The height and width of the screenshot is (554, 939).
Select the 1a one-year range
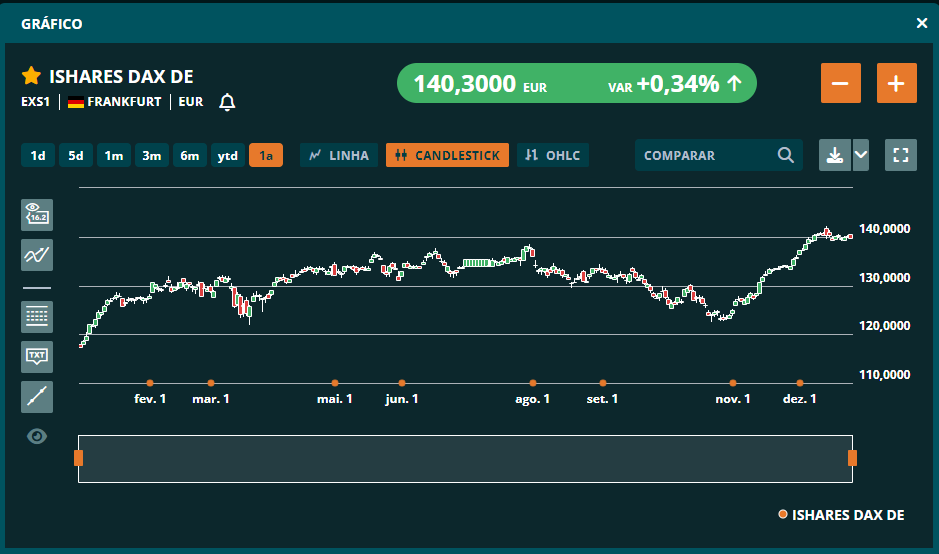(266, 156)
